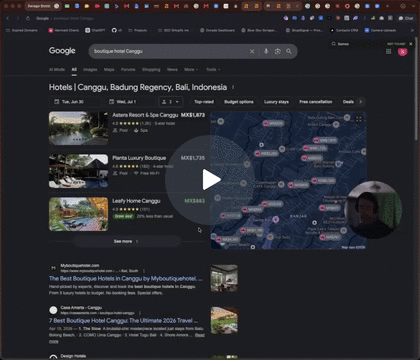Open Leafy Home Canggu listing
The image size is (420, 360).
136,201
